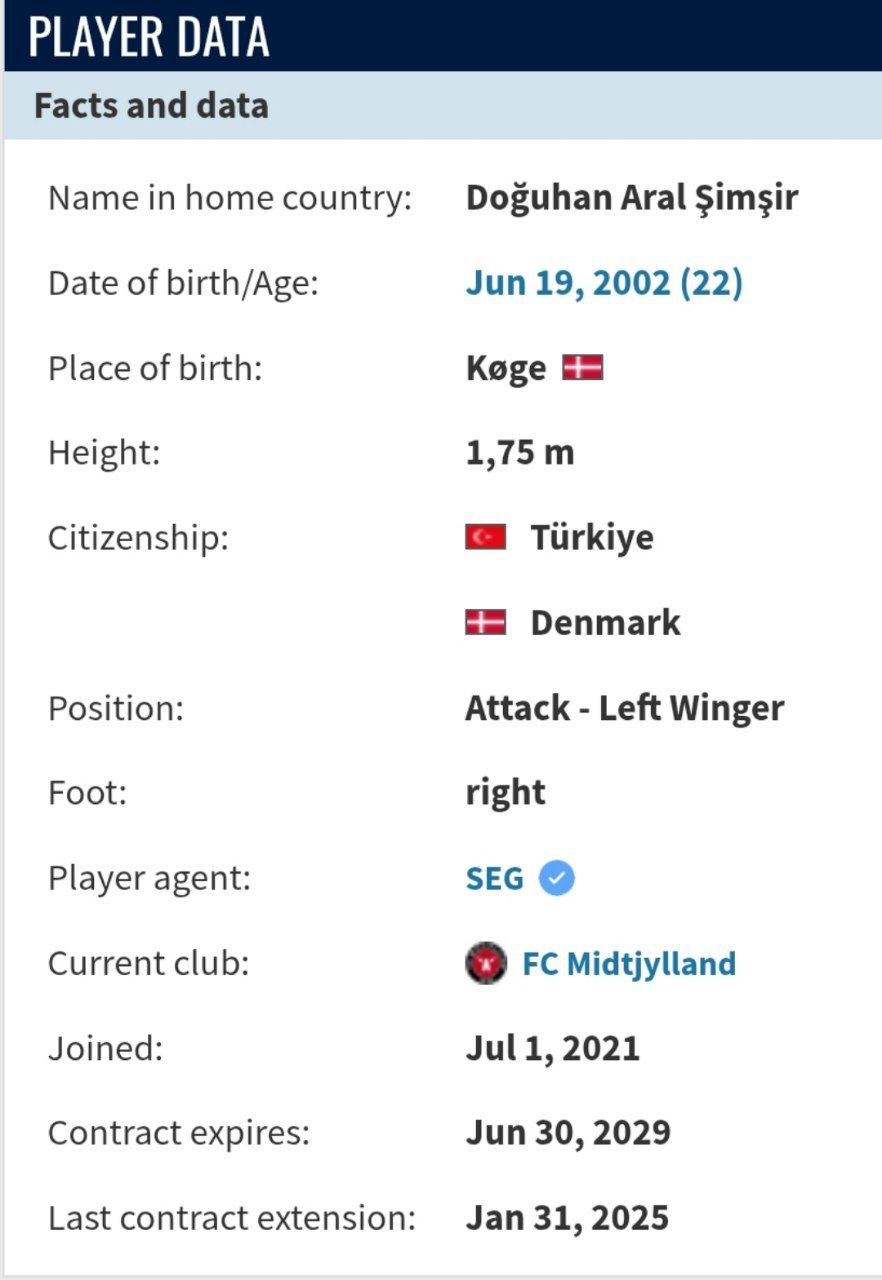Viewport: 882px width, 1280px height.
Task: Click the Køge birthplace text
Action: click(x=506, y=368)
